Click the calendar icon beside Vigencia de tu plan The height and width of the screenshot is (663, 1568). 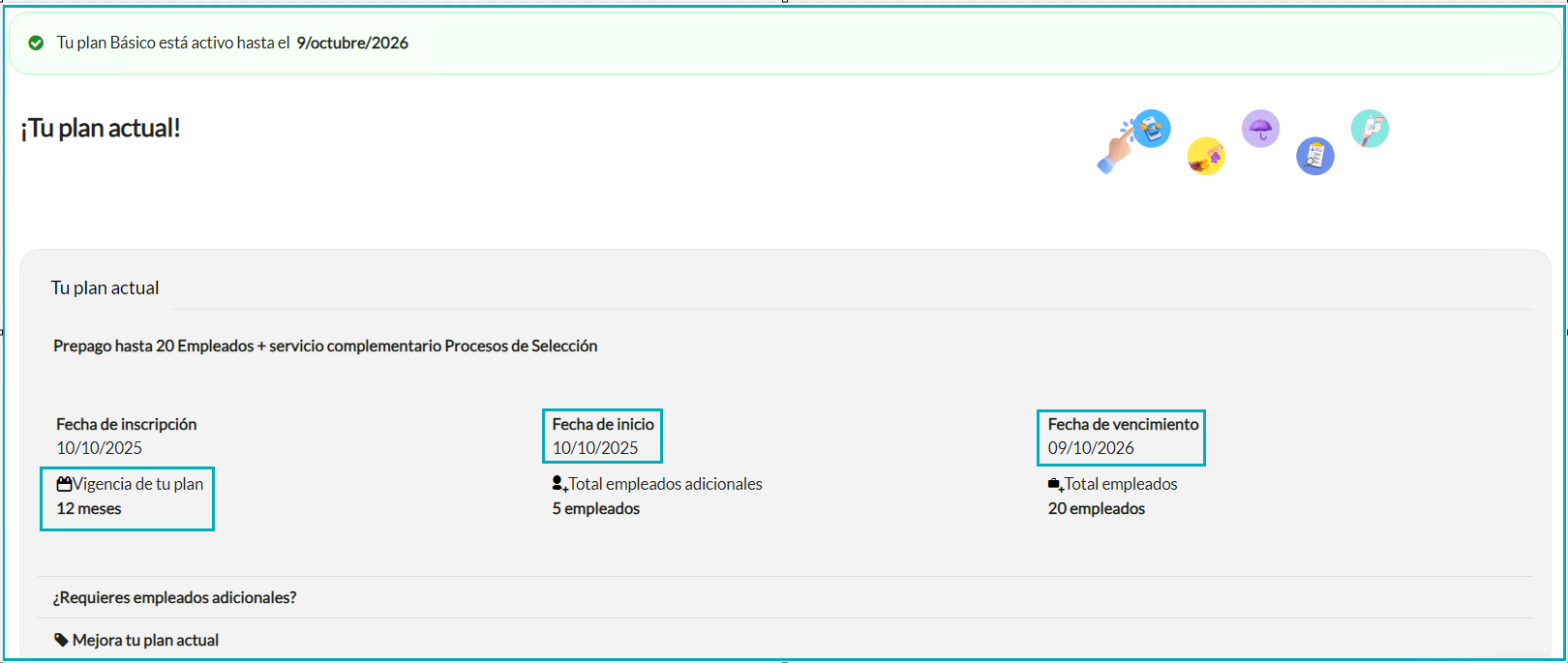(64, 484)
